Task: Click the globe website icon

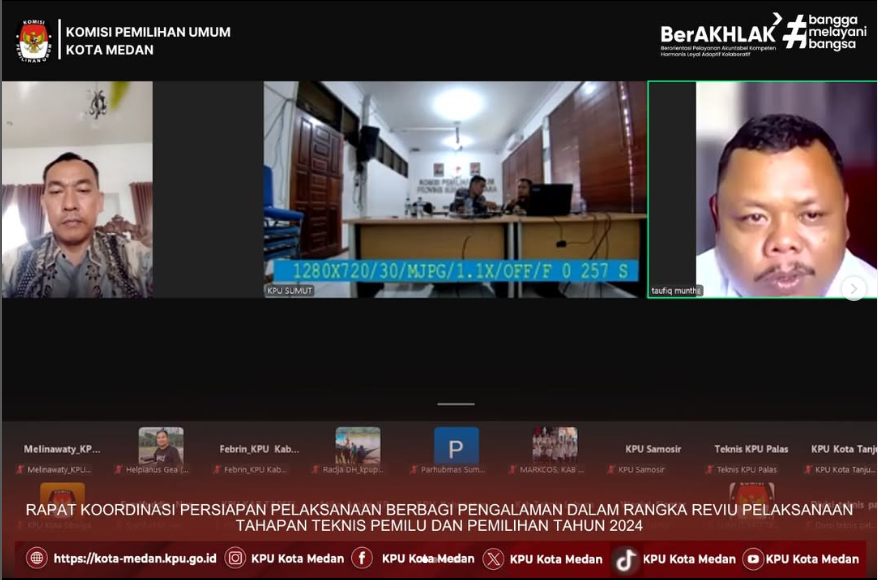Action: pos(37,558)
